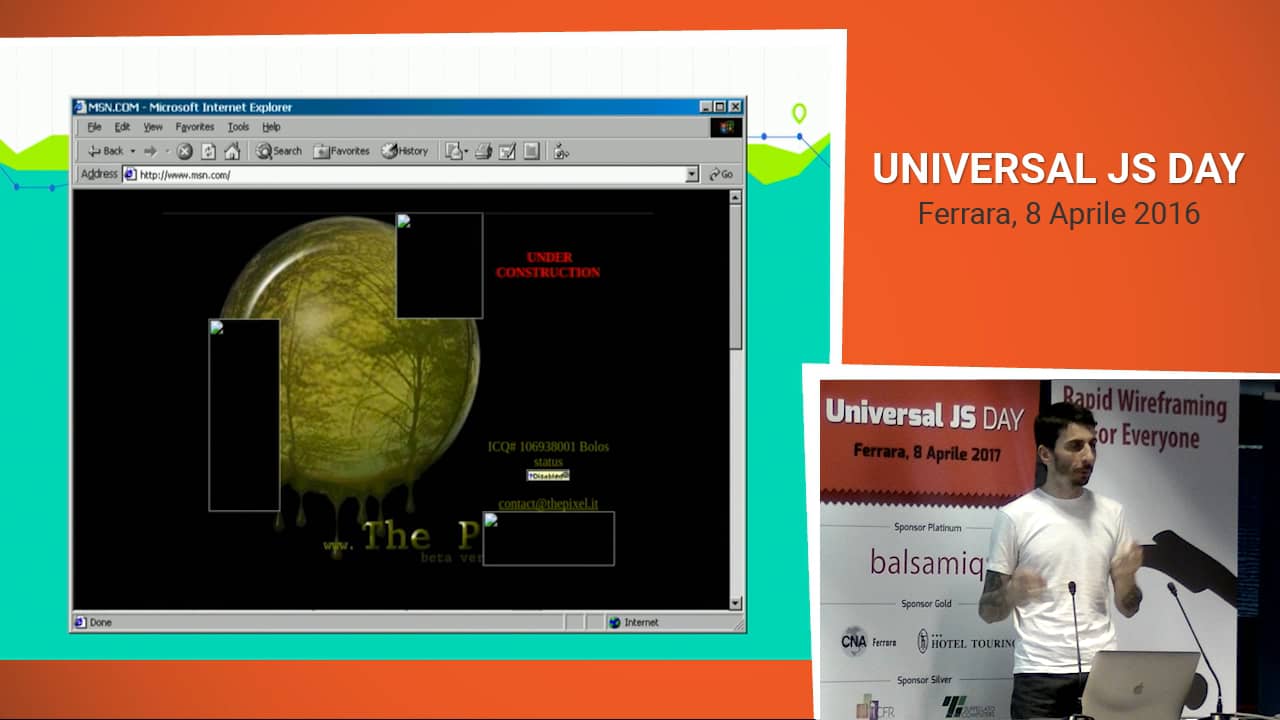This screenshot has width=1280, height=720.
Task: Open the Search pane
Action: tap(279, 151)
